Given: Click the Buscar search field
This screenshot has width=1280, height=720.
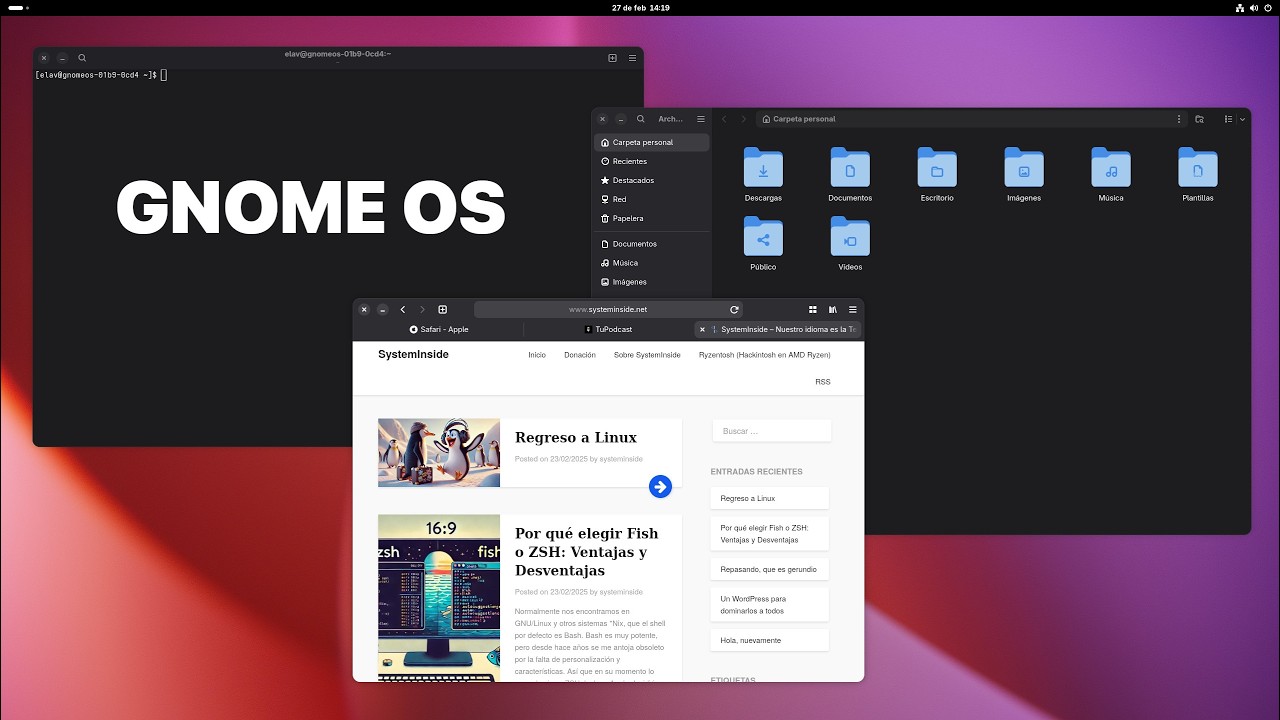Looking at the screenshot, I should click(x=772, y=431).
